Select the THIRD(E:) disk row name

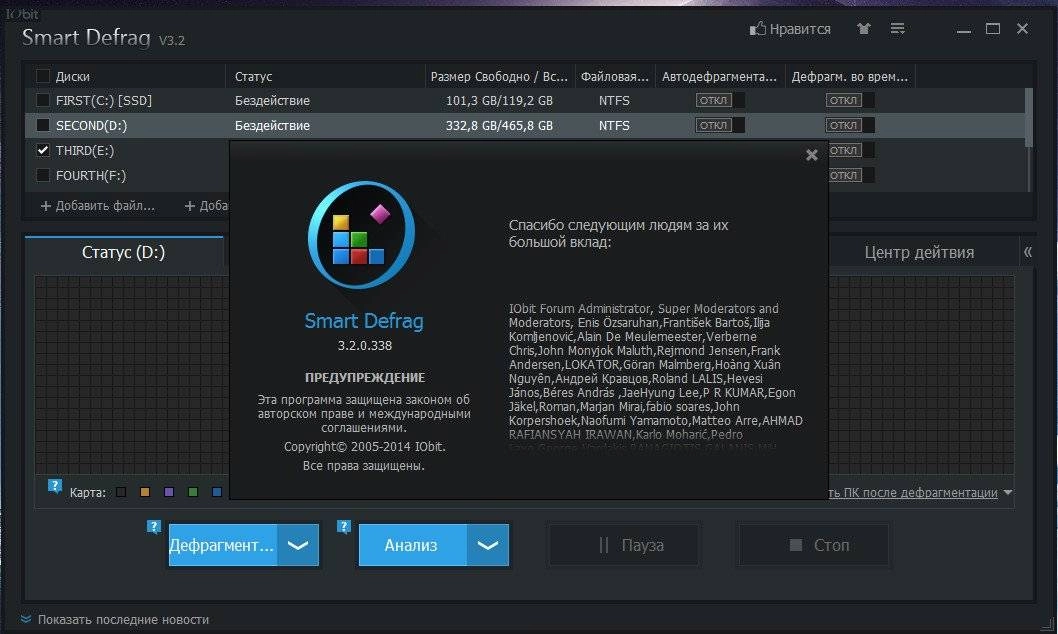tap(85, 150)
